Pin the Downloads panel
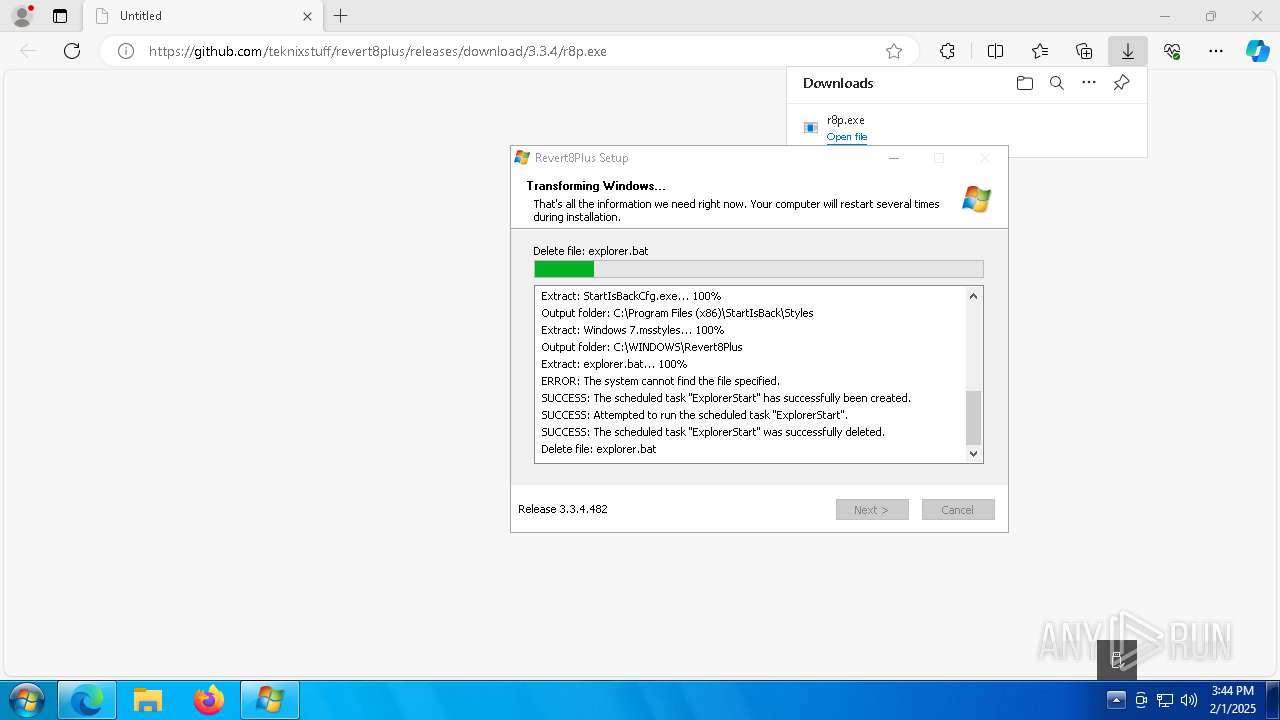Screen dimensions: 1280x720 pos(1121,83)
